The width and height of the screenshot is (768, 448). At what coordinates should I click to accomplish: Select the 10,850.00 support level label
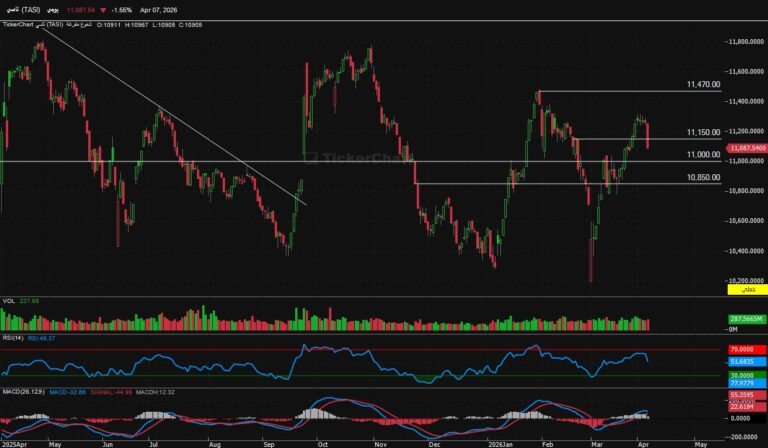pyautogui.click(x=703, y=177)
